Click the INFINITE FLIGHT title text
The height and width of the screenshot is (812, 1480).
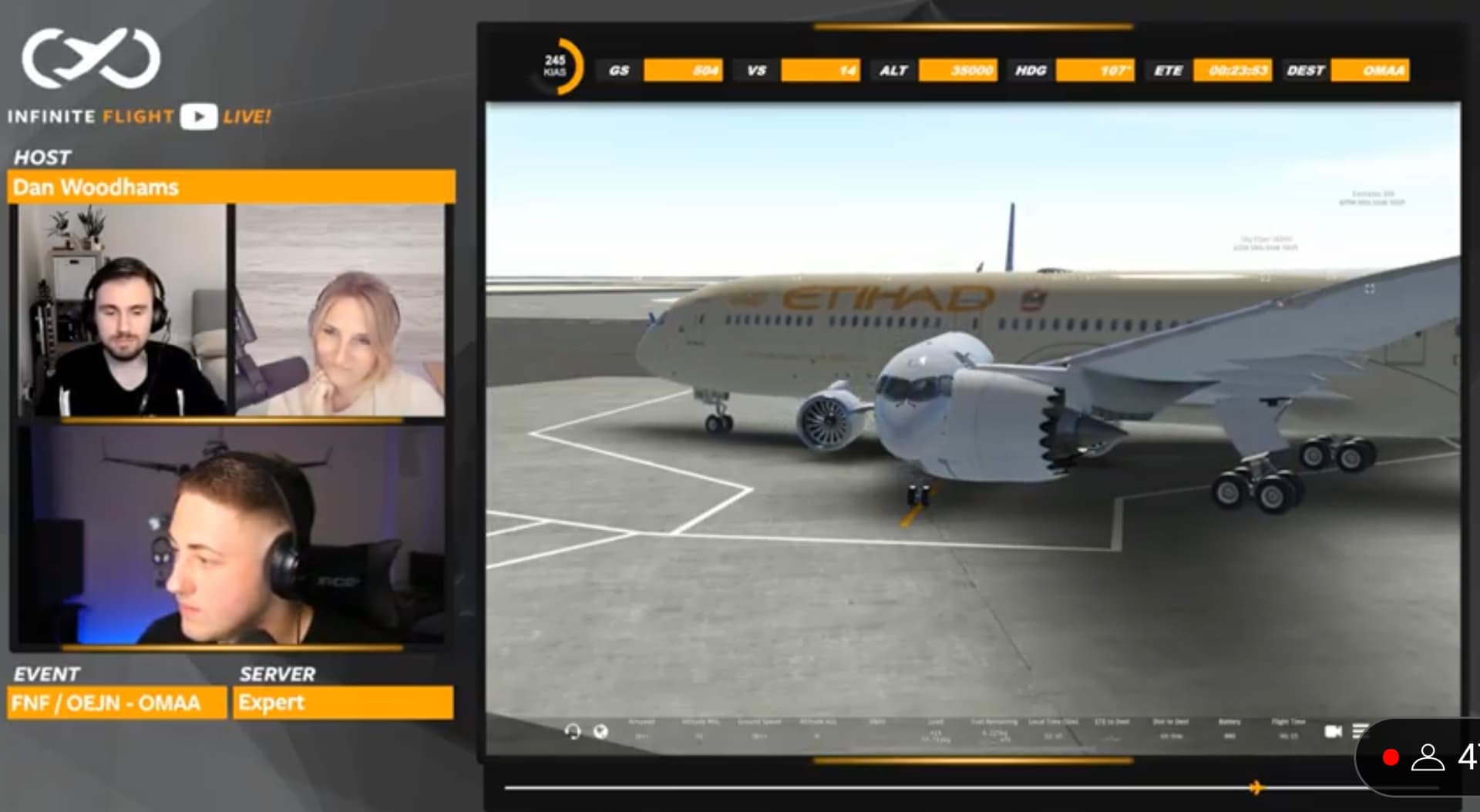click(91, 117)
